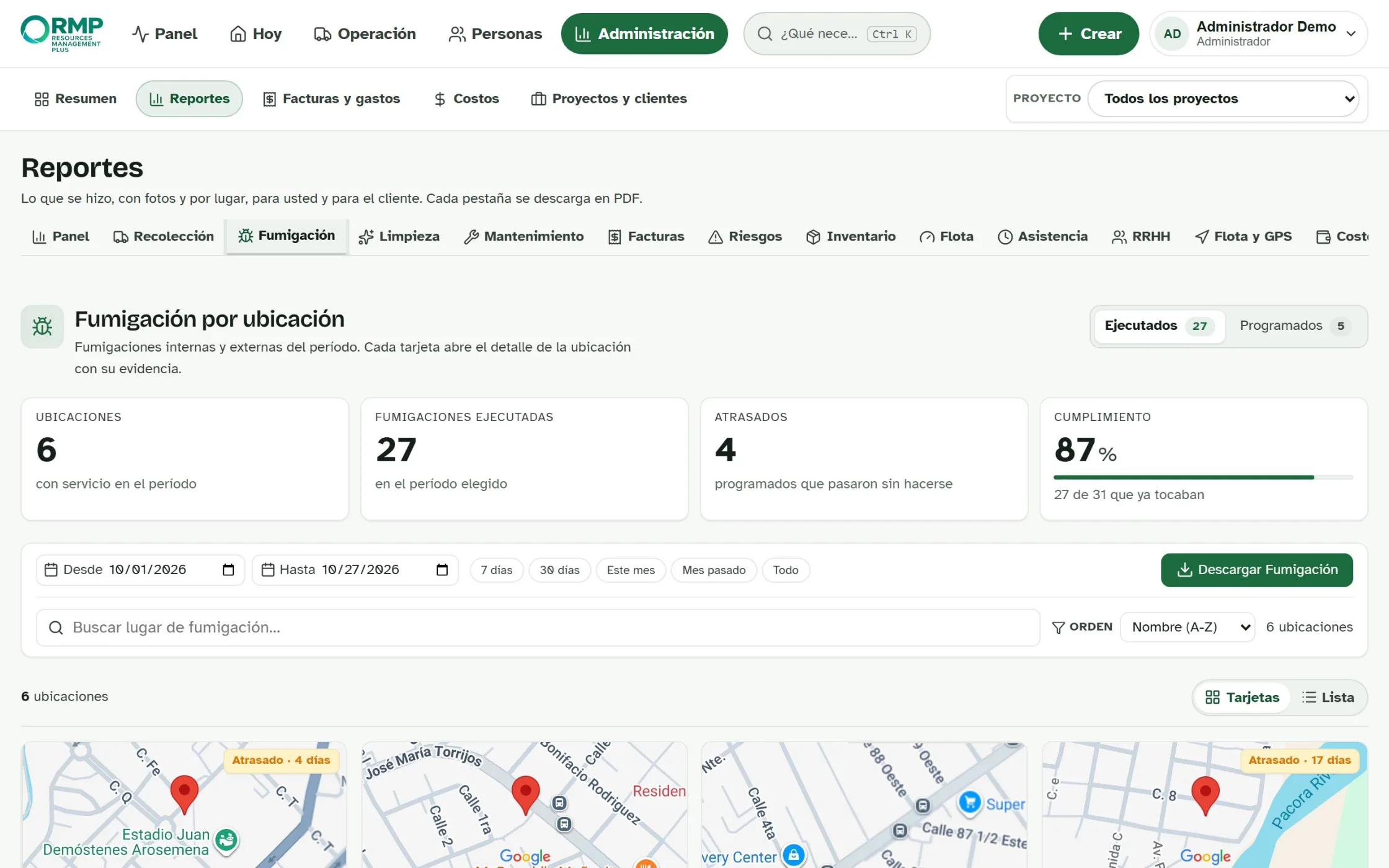This screenshot has height=868, width=1389.
Task: Open the Hasta calendar picker icon
Action: (442, 570)
